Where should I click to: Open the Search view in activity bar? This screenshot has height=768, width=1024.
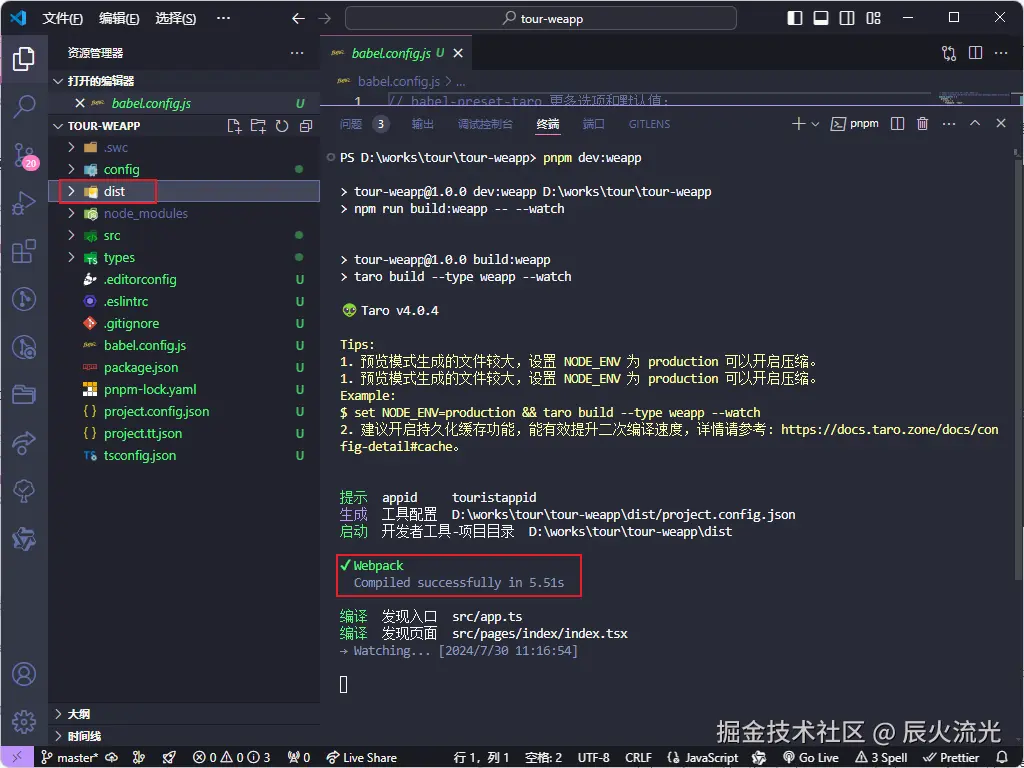point(24,106)
